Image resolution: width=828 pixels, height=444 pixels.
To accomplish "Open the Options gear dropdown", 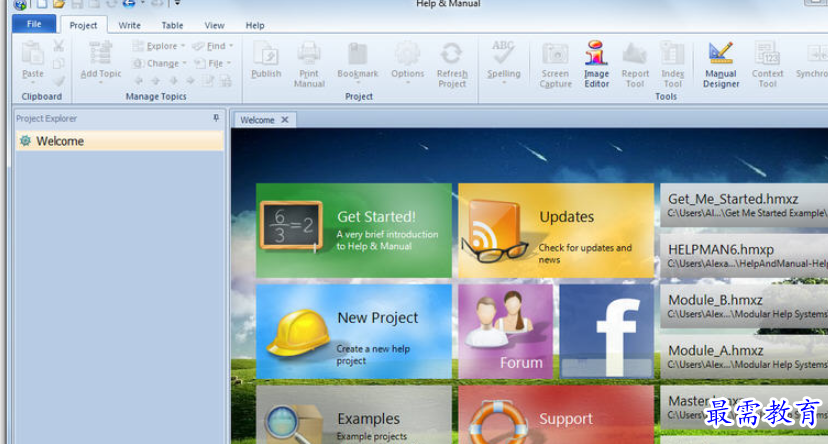I will [407, 62].
